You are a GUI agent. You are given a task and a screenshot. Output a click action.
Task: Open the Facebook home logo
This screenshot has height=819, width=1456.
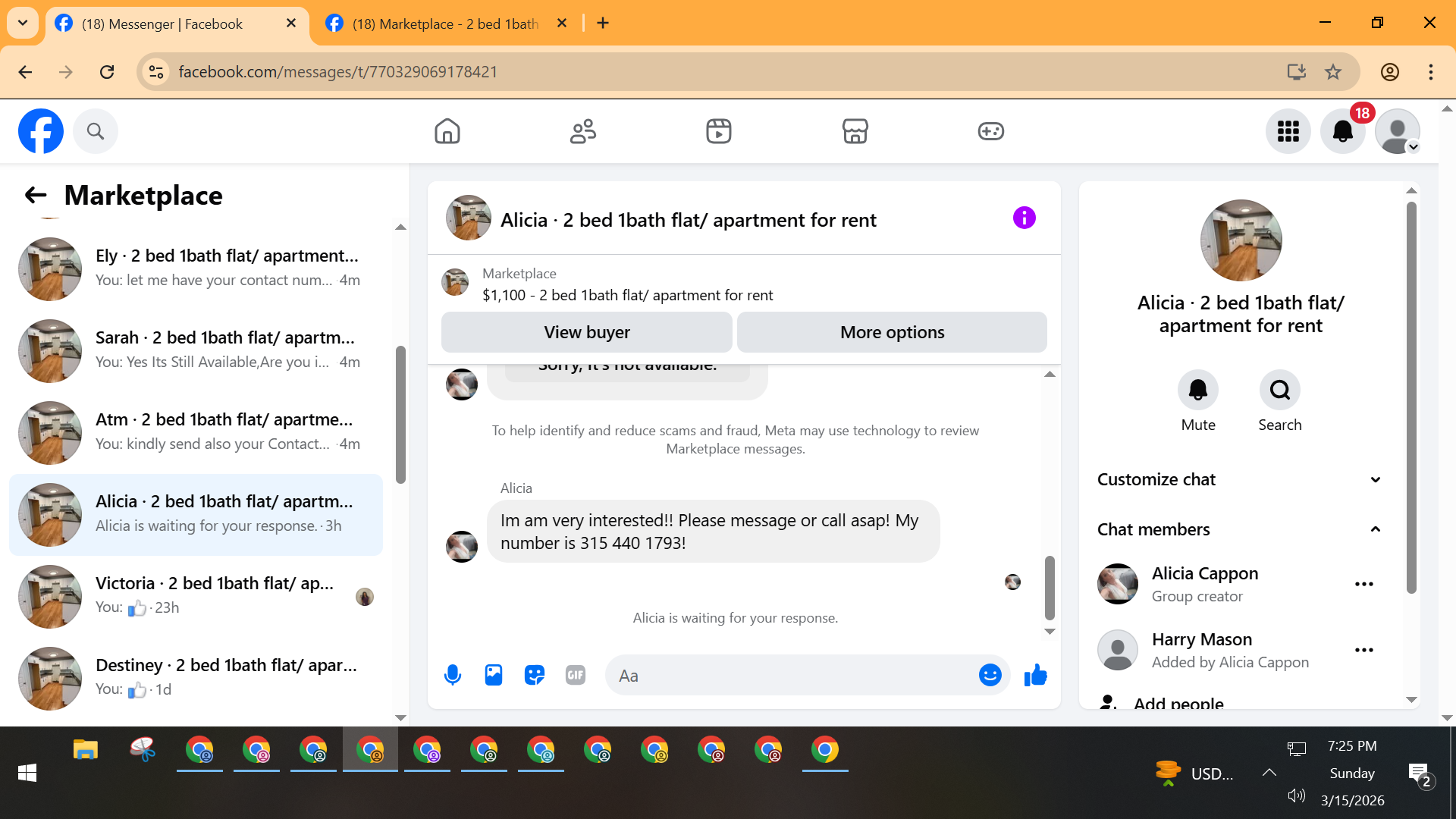click(41, 131)
